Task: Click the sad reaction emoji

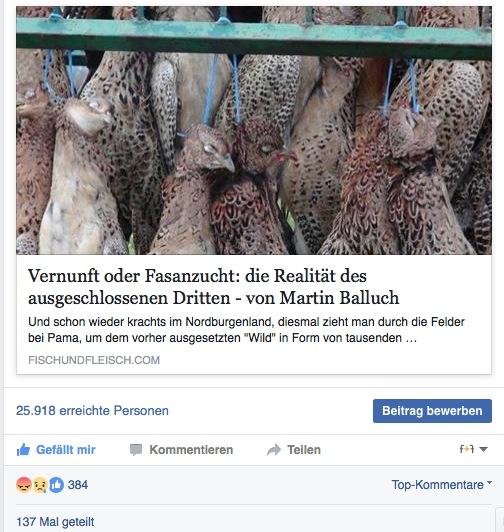Action: coord(40,485)
